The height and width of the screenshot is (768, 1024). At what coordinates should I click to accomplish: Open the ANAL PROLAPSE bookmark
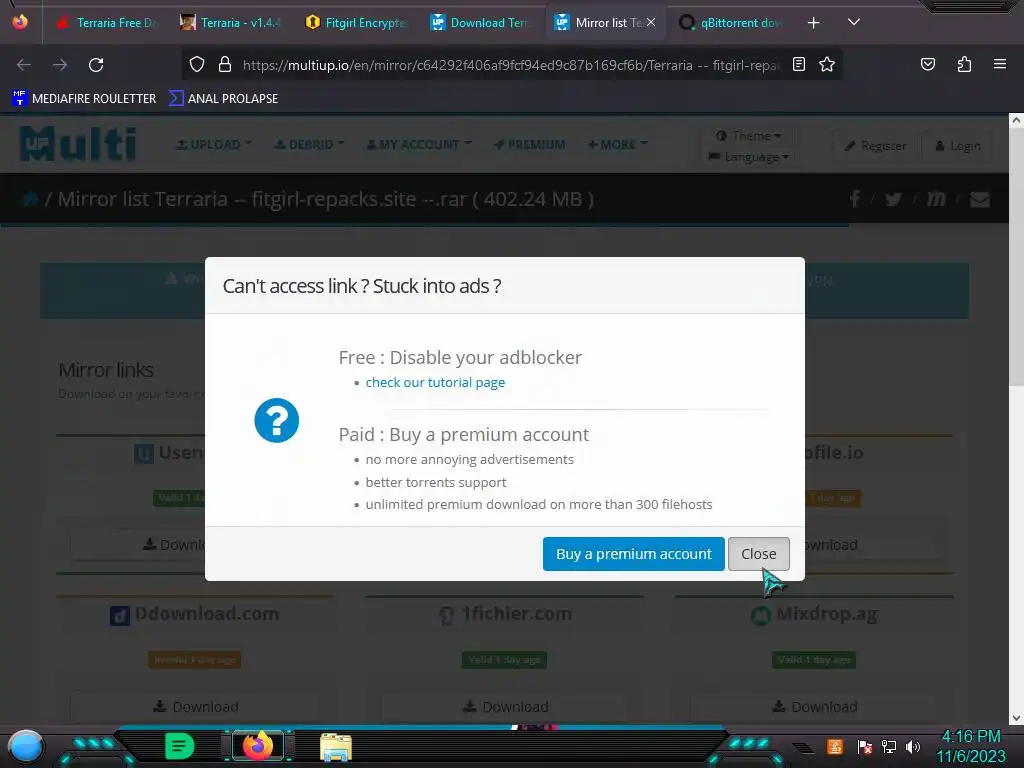(223, 99)
